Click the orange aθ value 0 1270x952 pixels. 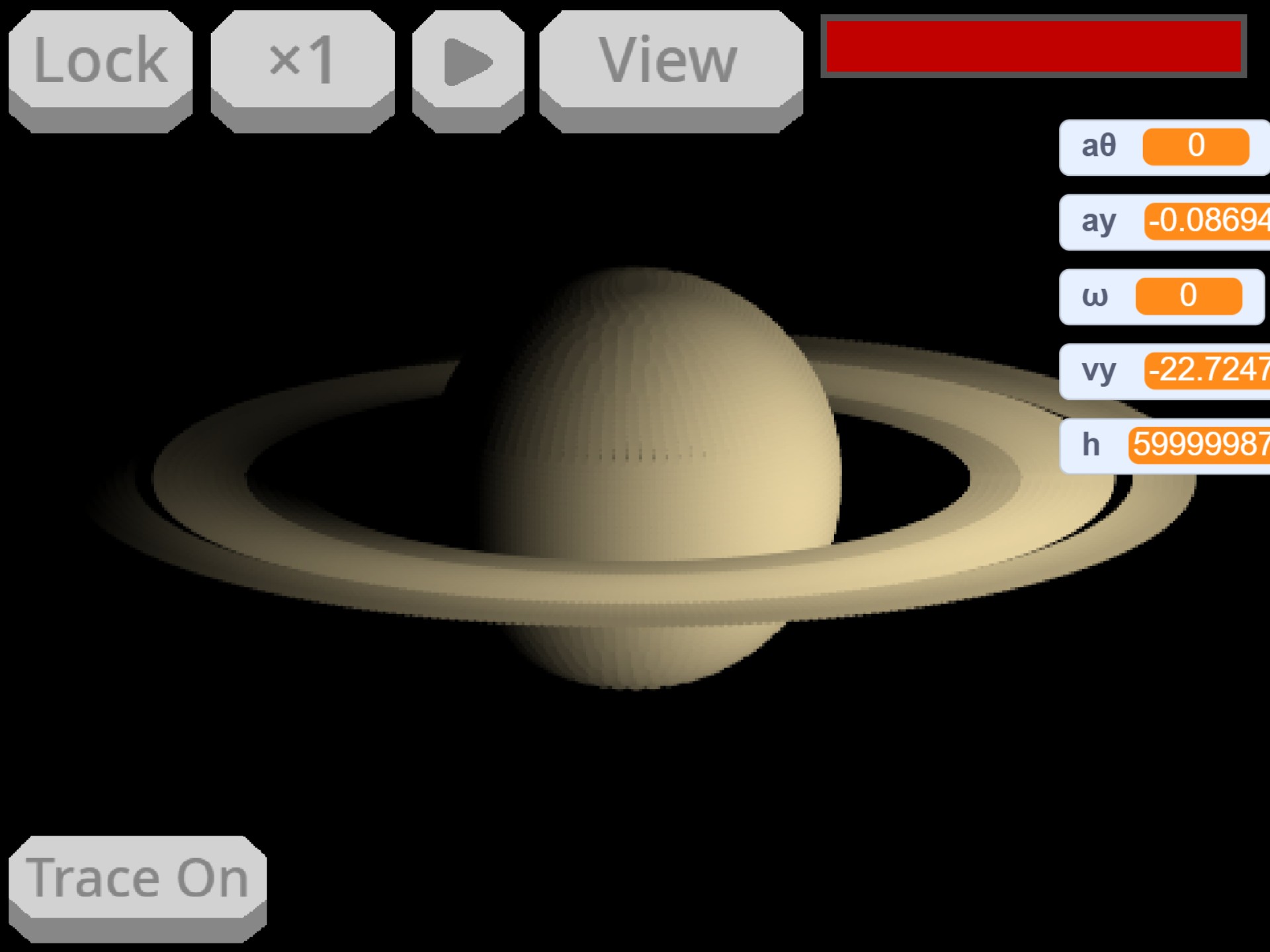tap(1195, 146)
